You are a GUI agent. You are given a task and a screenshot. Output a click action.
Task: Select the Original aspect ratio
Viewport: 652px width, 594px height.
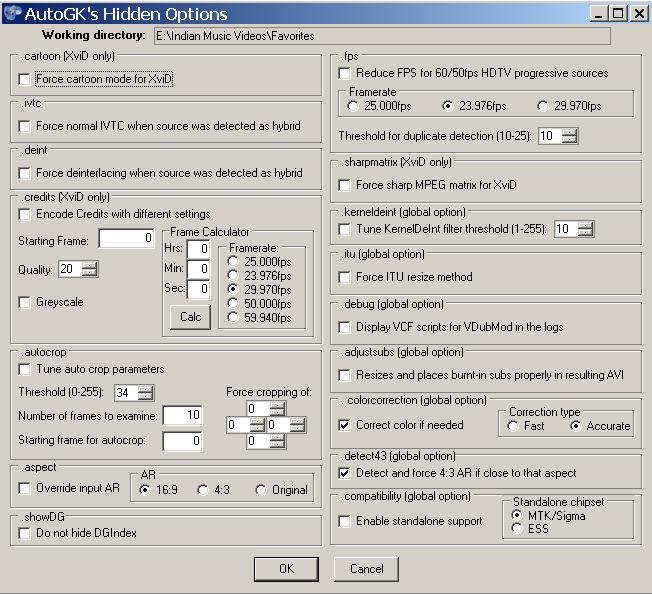pyautogui.click(x=261, y=490)
